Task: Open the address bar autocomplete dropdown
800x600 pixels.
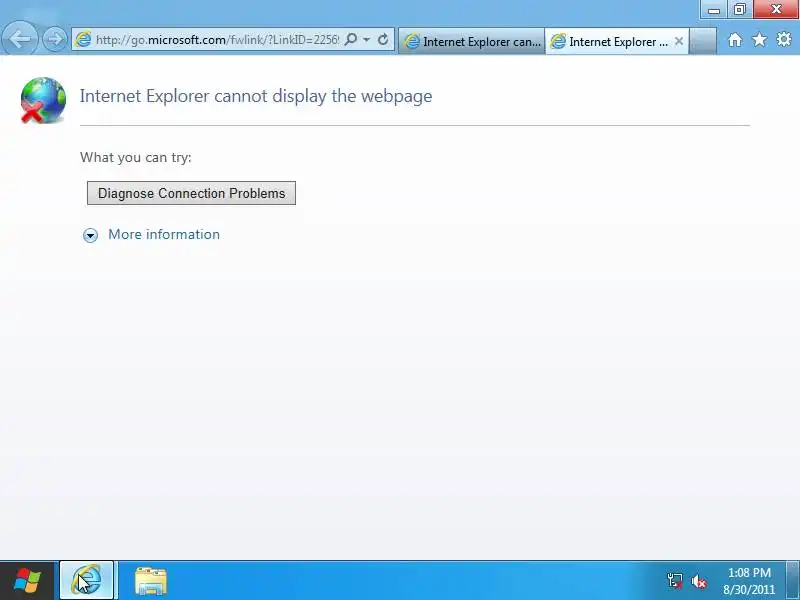Action: [x=366, y=39]
